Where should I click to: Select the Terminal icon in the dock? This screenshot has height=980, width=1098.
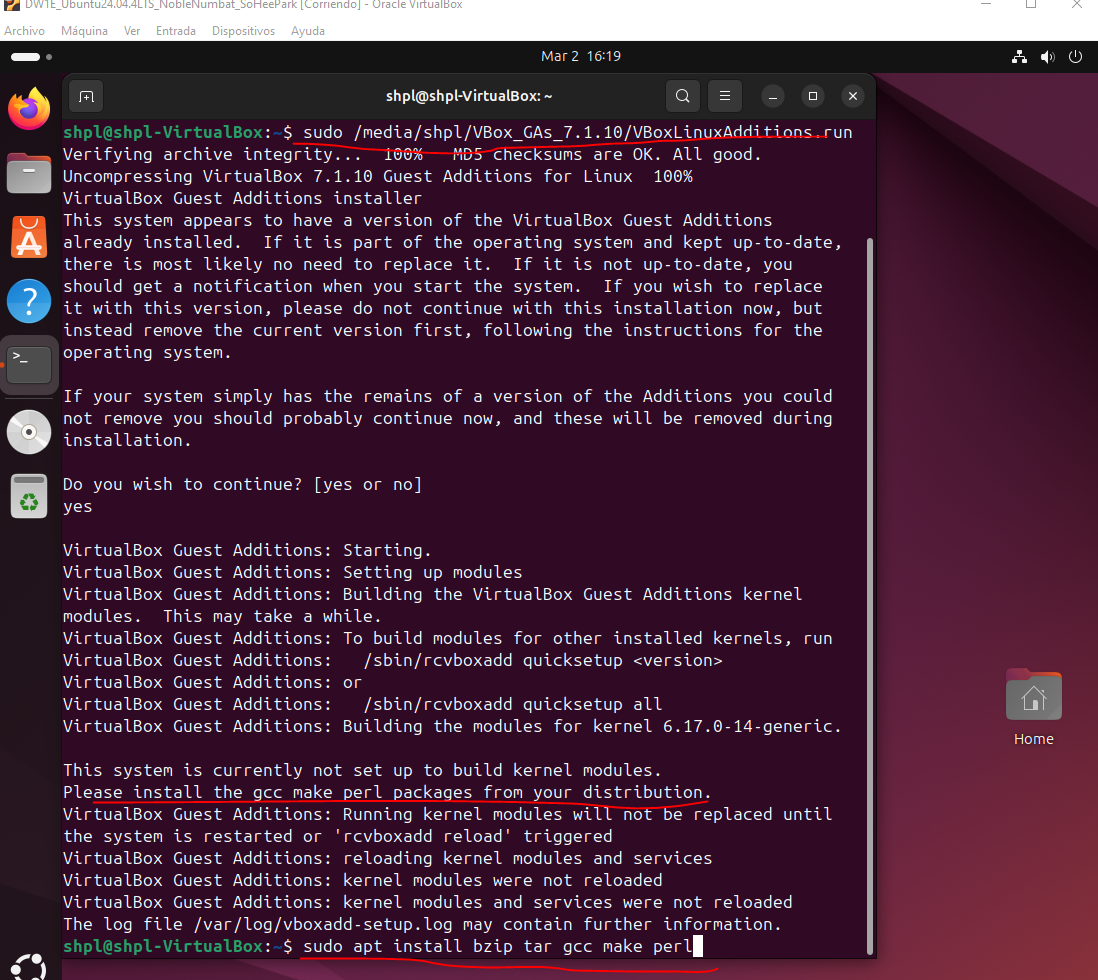point(29,365)
